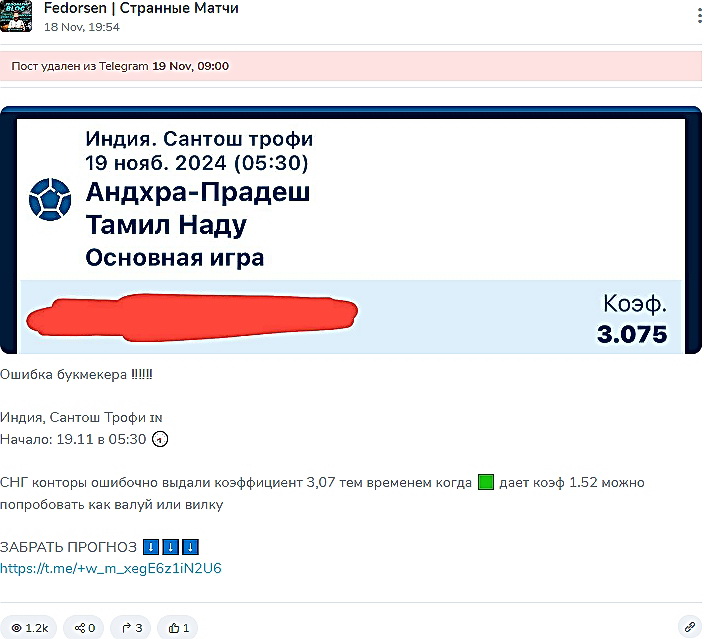The width and height of the screenshot is (704, 639).
Task: Click the third blue down-arrow emoji
Action: tap(190, 547)
